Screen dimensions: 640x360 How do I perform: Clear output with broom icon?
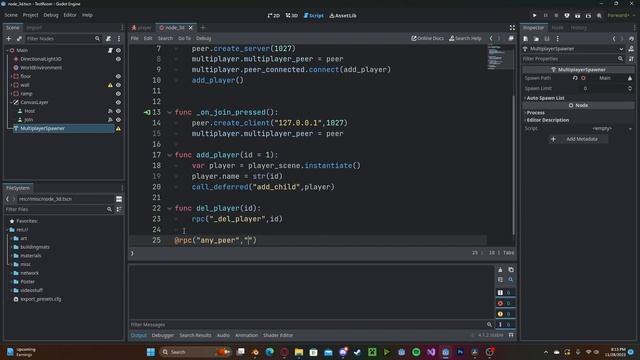(x=500, y=270)
